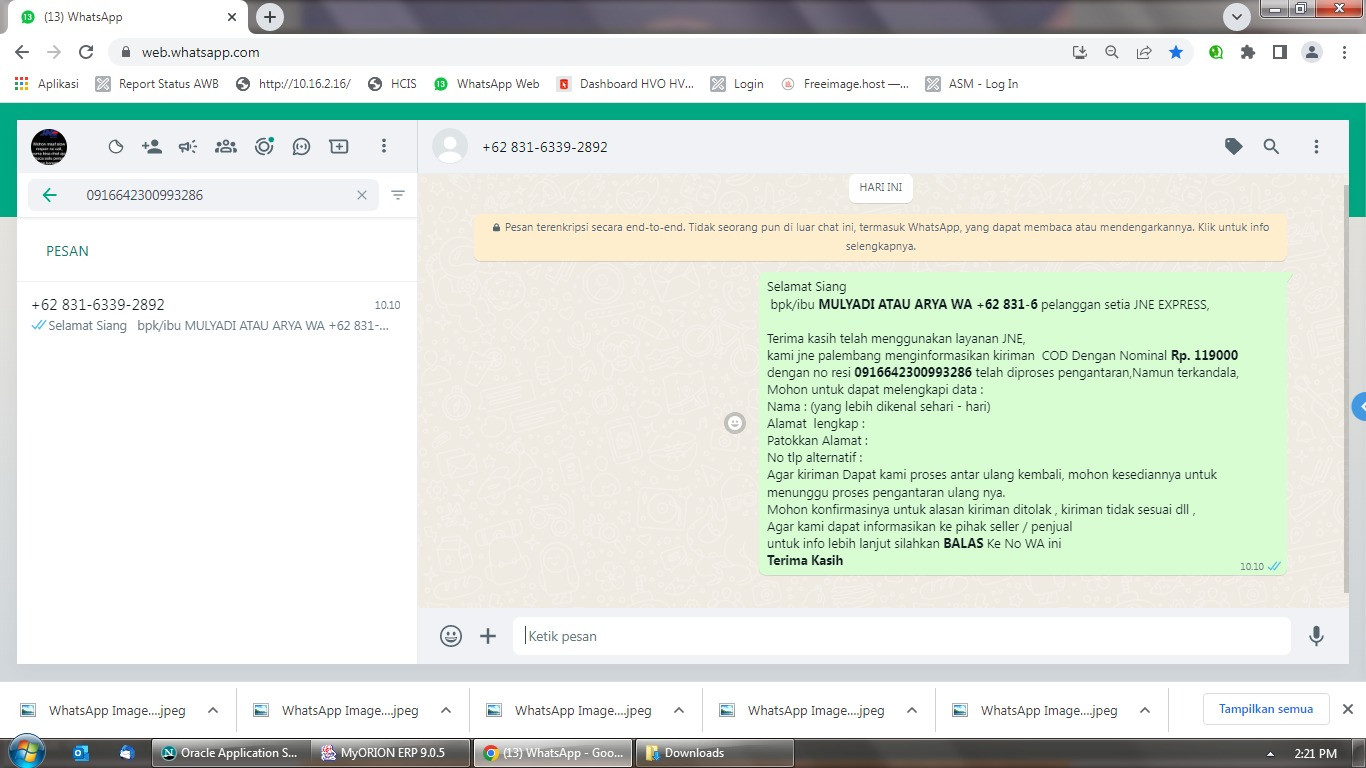Reload the WhatsApp Web page
This screenshot has height=768, width=1366.
click(x=86, y=52)
